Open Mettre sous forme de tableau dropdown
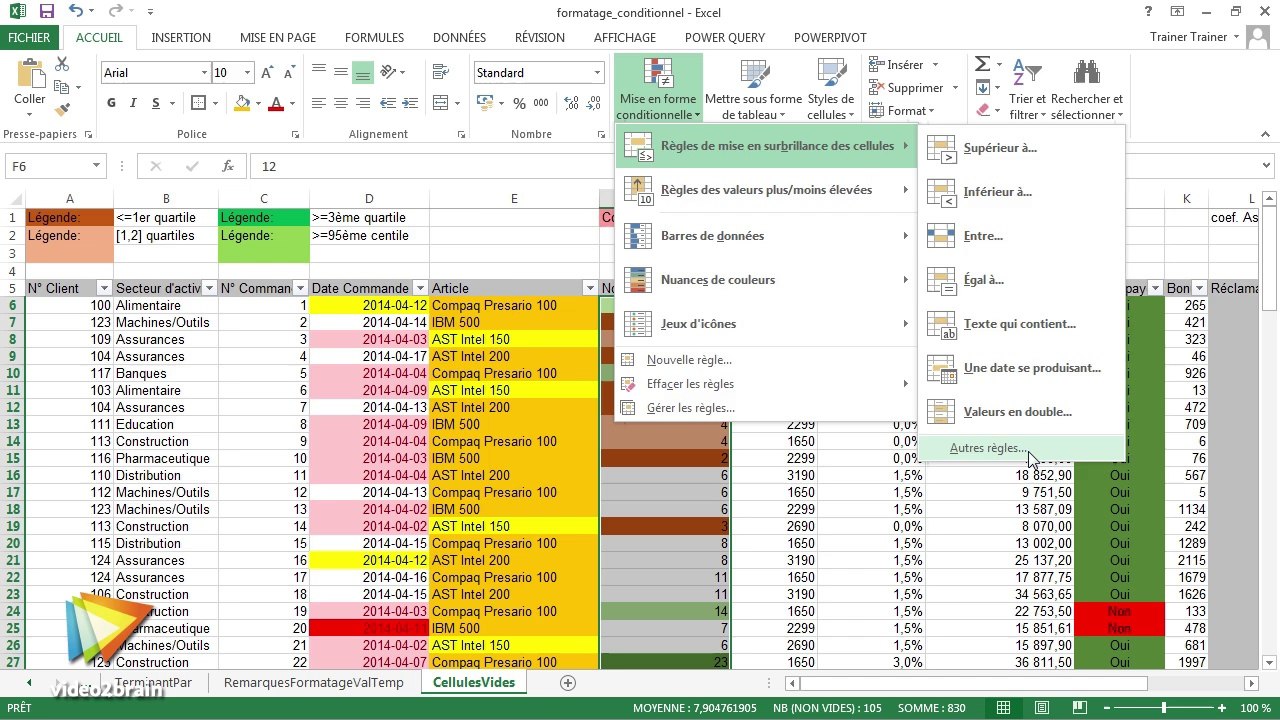The height and width of the screenshot is (720, 1280). point(753,88)
